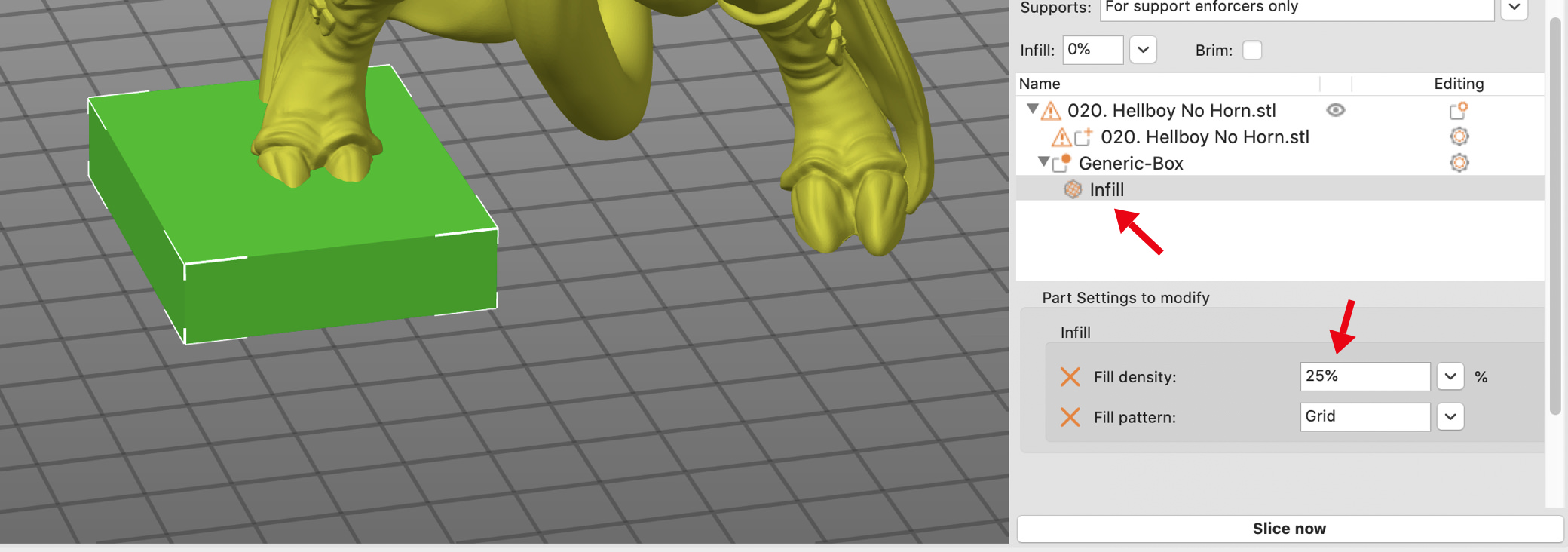This screenshot has height=552, width=1568.
Task: Open the Infill percentage dropdown arrow
Action: pos(1143,50)
